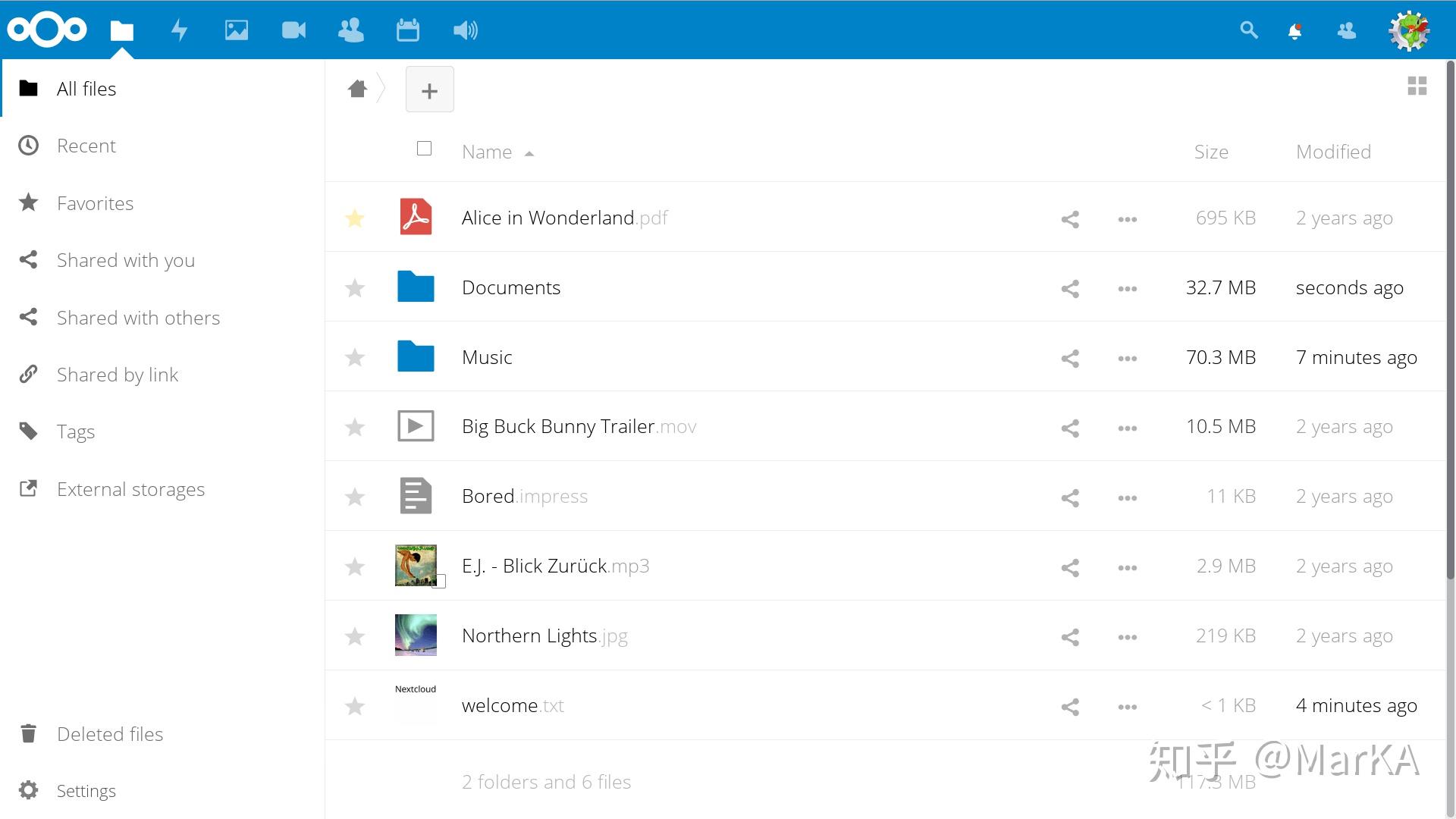Share the welcome.txt file
The height and width of the screenshot is (819, 1456).
tap(1070, 707)
